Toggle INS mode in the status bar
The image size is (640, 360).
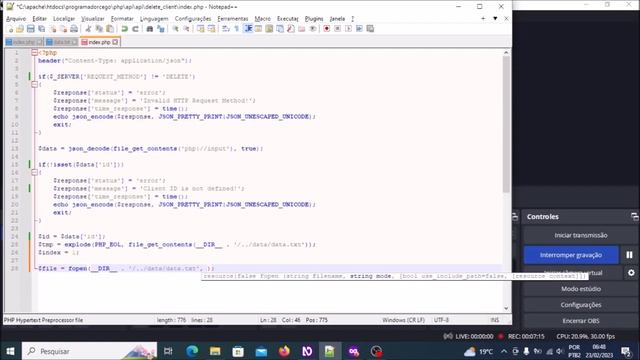pos(495,320)
